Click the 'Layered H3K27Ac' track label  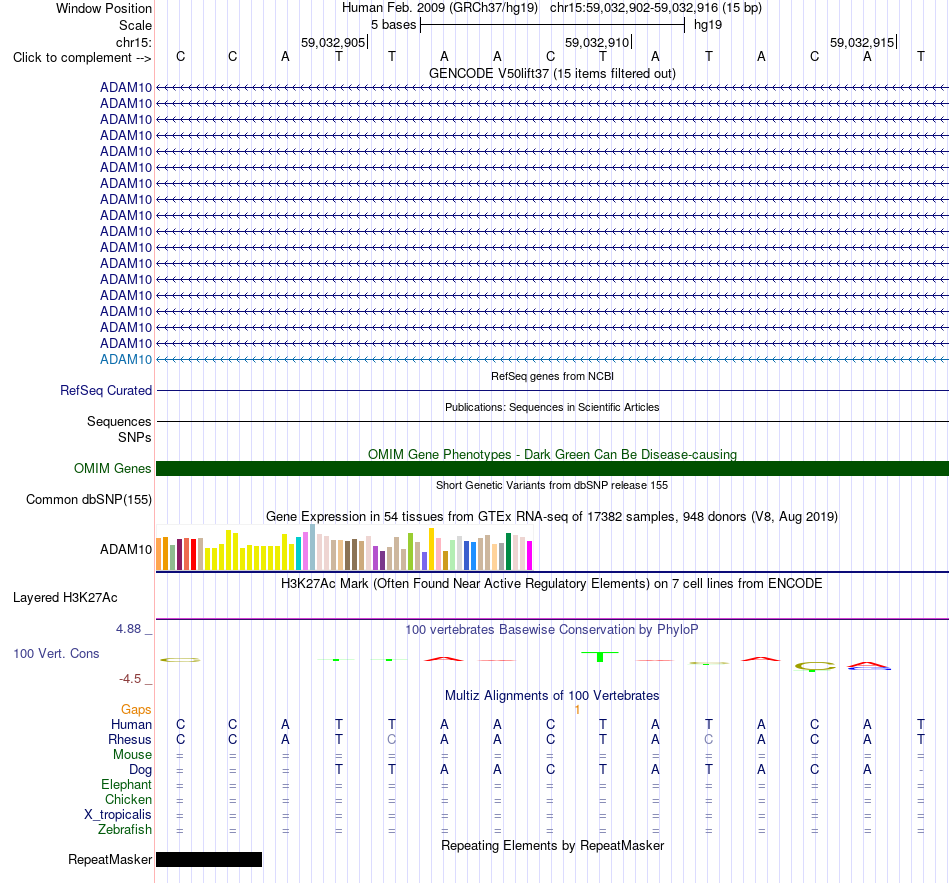pos(65,598)
